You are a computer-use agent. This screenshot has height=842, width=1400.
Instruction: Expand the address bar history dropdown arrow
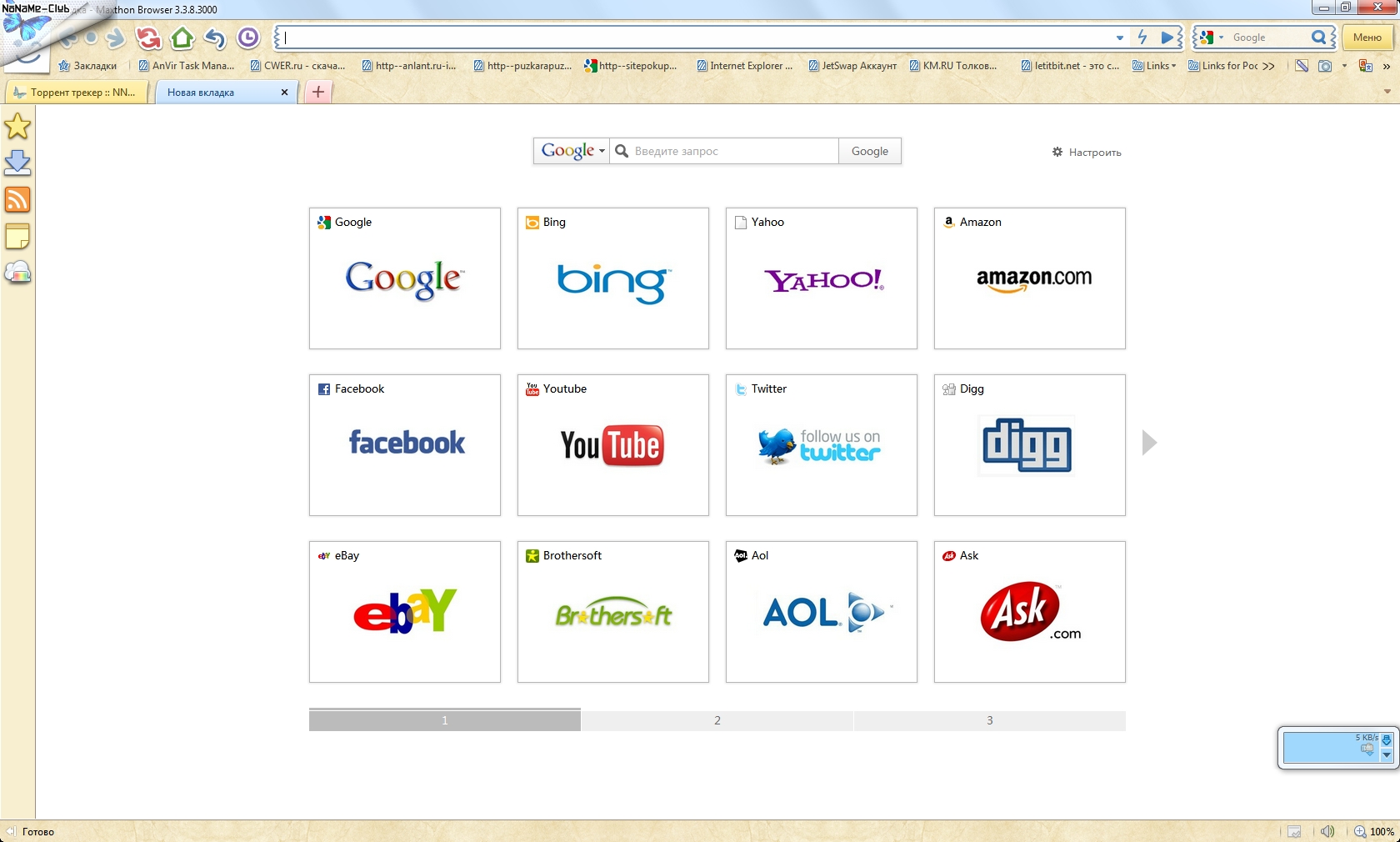click(x=1120, y=38)
